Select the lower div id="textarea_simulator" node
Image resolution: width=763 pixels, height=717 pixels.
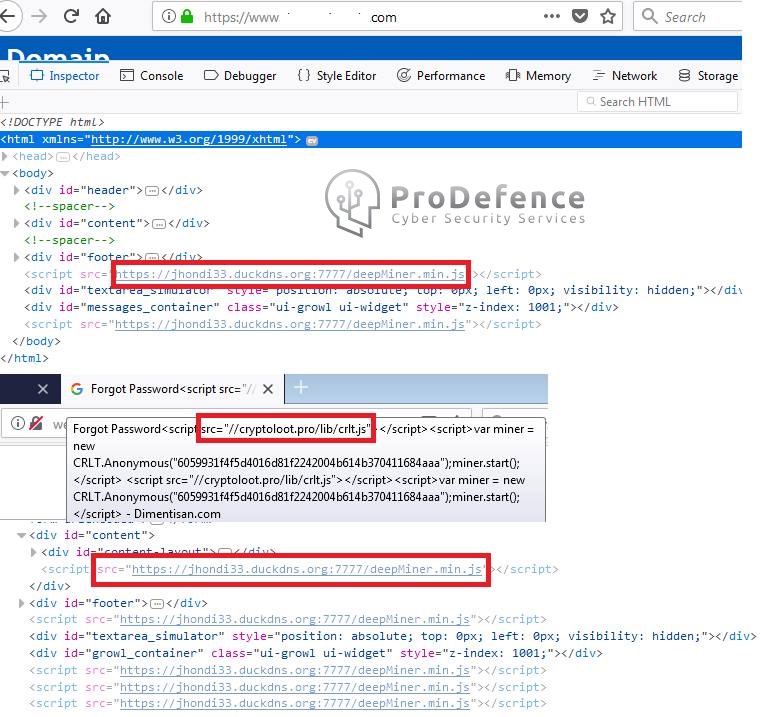[x=393, y=636]
